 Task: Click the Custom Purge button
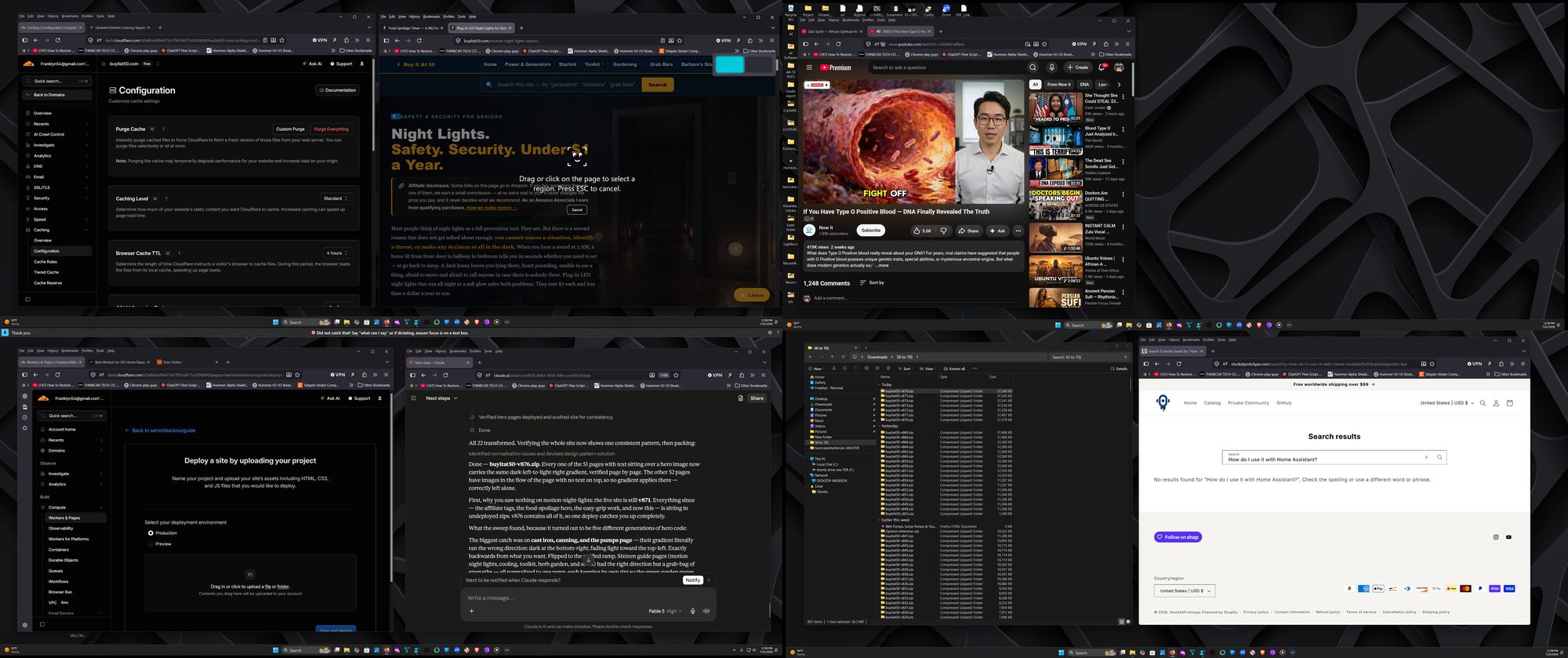point(290,129)
